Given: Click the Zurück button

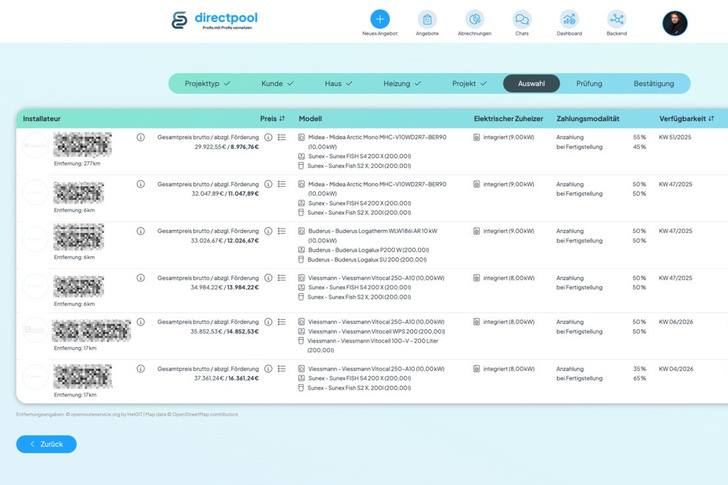Looking at the screenshot, I should coord(46,444).
